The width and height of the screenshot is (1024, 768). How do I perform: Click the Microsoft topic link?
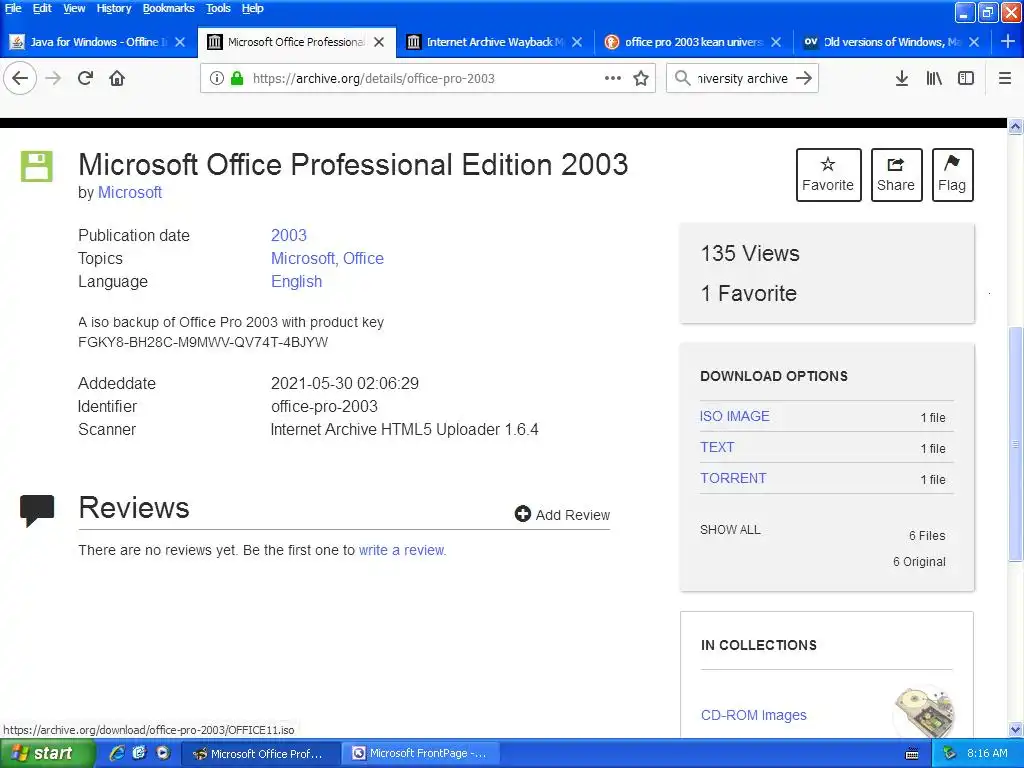click(302, 259)
